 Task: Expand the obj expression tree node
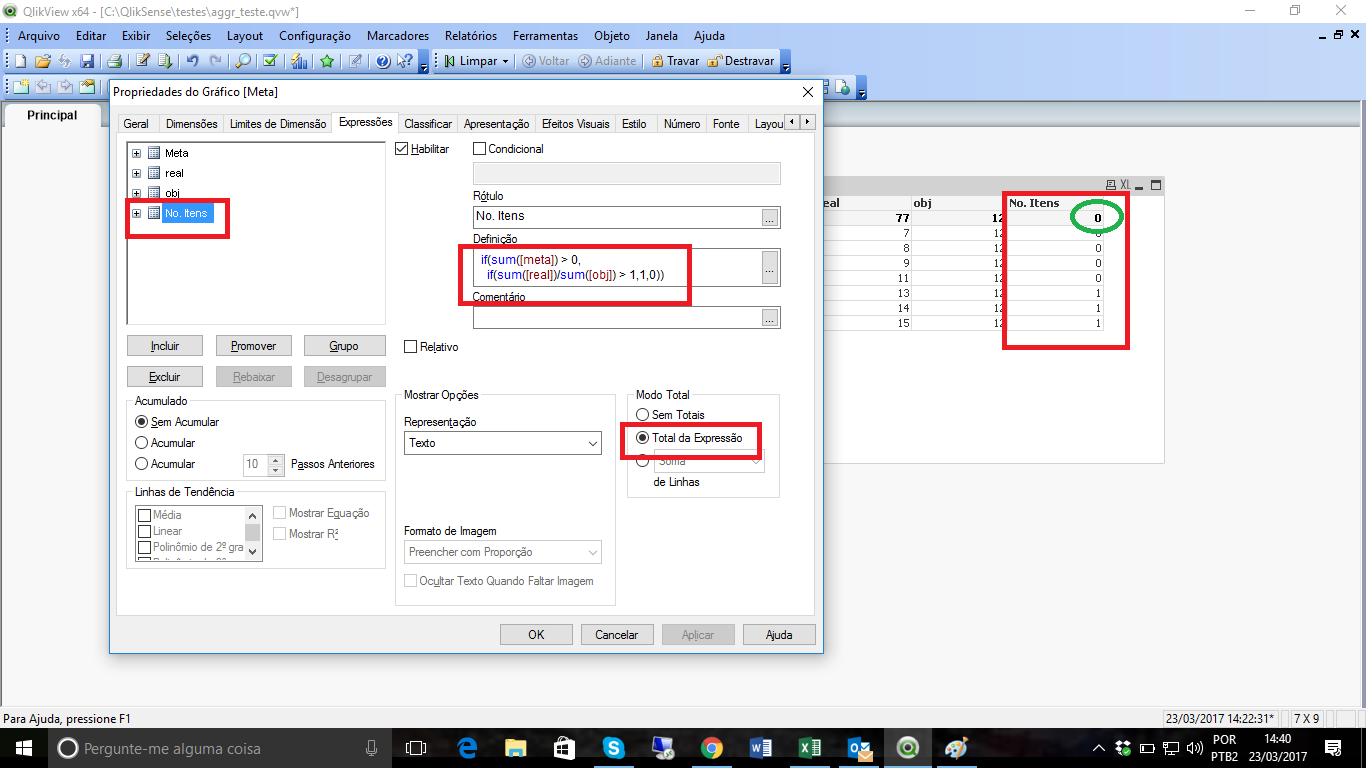pos(136,192)
